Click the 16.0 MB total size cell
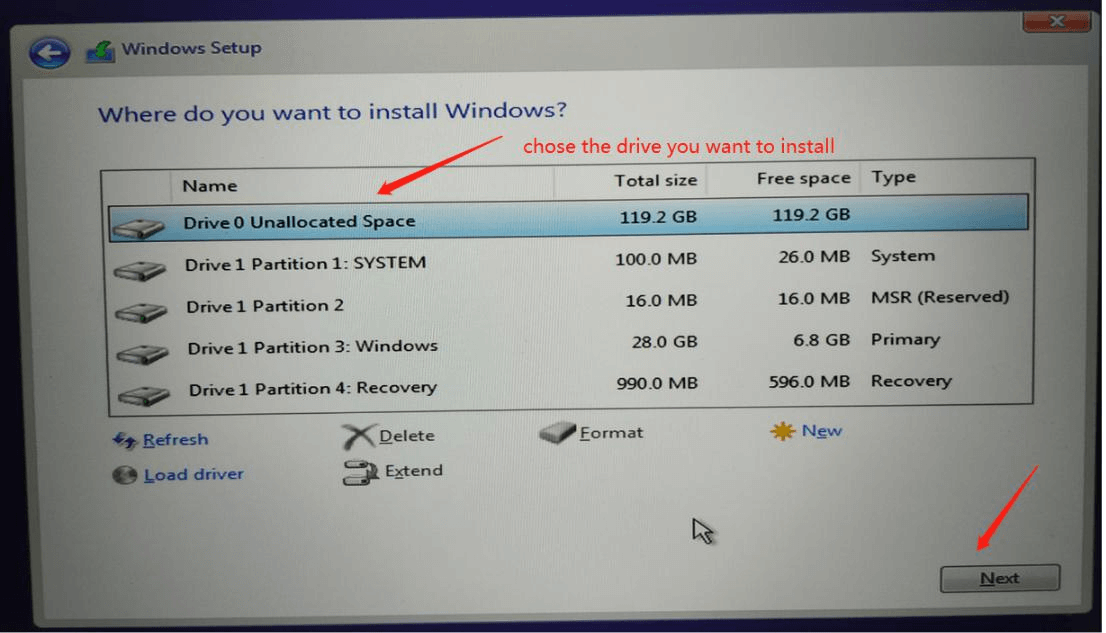1106x633 pixels. coord(661,301)
